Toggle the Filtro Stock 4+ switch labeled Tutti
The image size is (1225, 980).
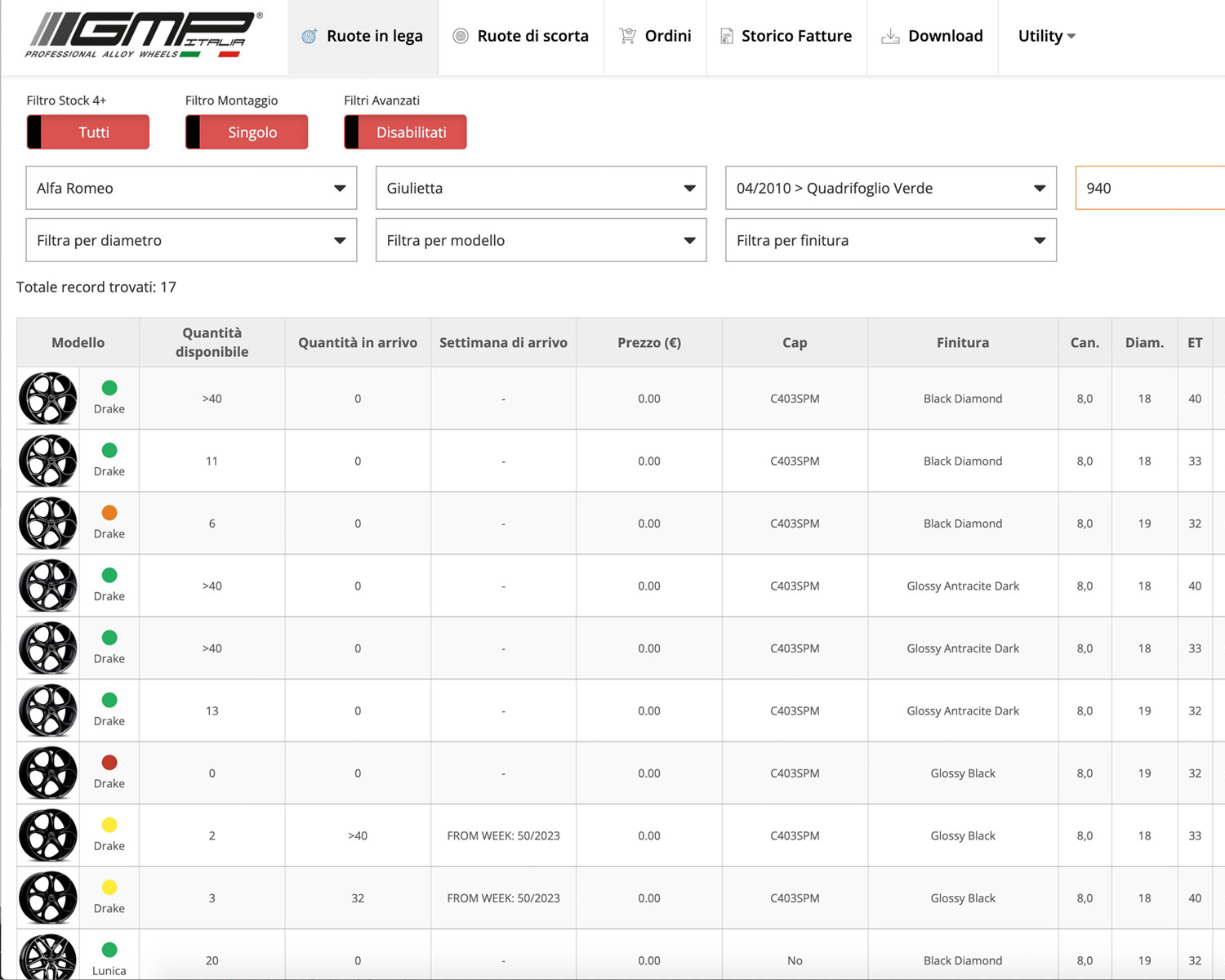88,132
